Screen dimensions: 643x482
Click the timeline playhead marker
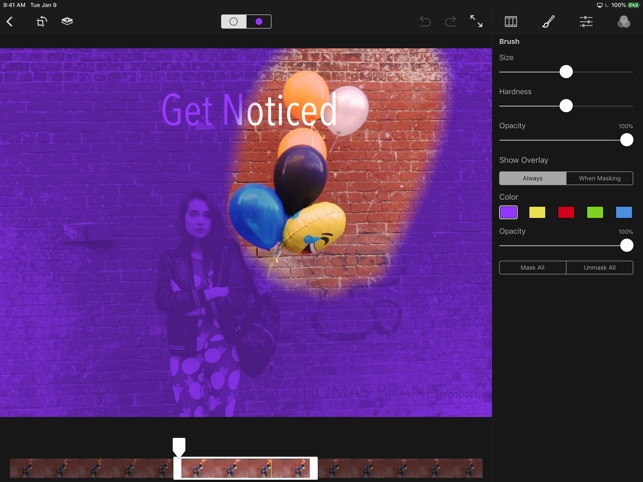[179, 446]
